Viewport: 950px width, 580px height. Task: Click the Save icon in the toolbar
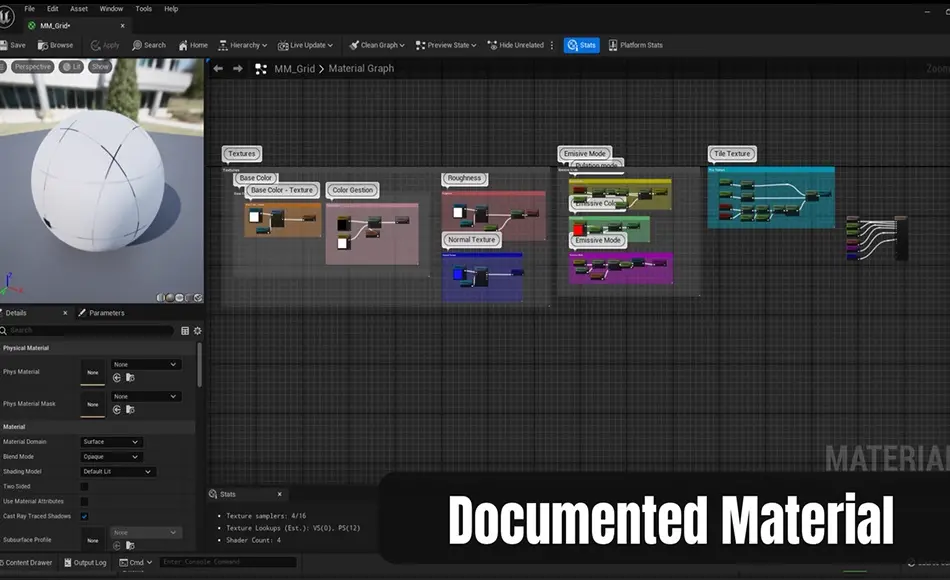14,44
